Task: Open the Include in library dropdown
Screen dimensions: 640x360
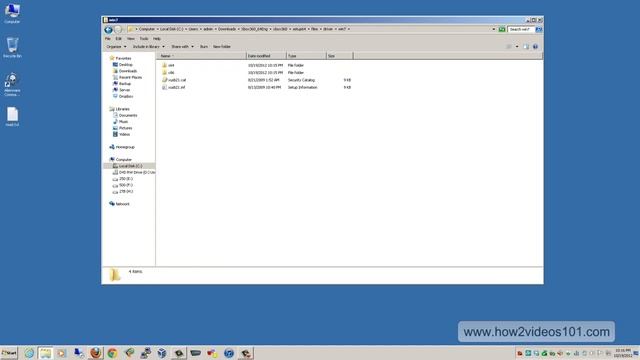Action: 149,47
